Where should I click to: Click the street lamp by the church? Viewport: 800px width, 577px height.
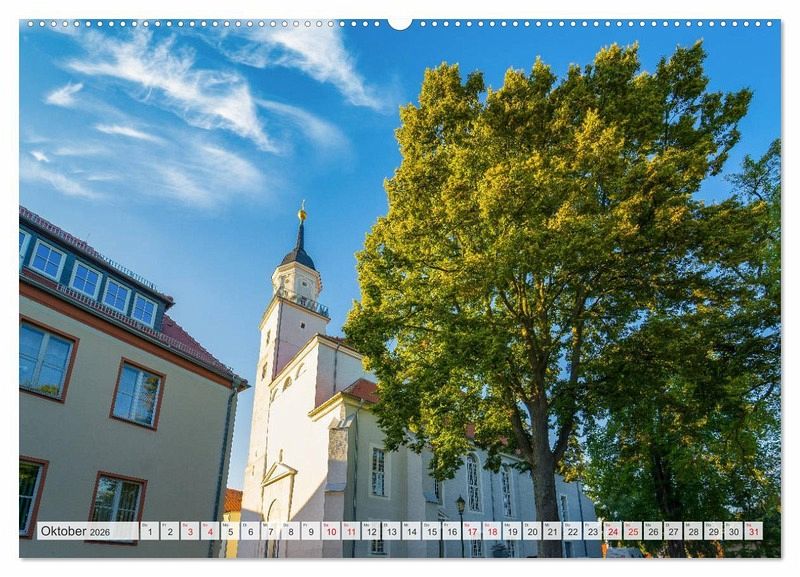click(x=460, y=505)
